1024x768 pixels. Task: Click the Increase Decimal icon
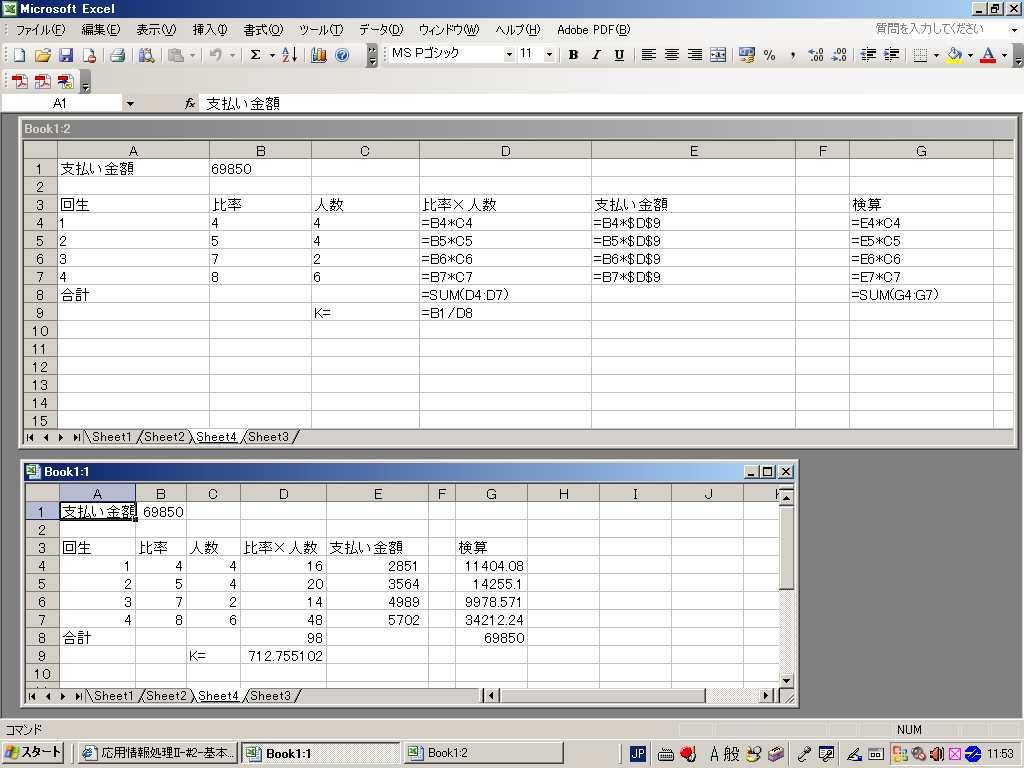coord(815,55)
